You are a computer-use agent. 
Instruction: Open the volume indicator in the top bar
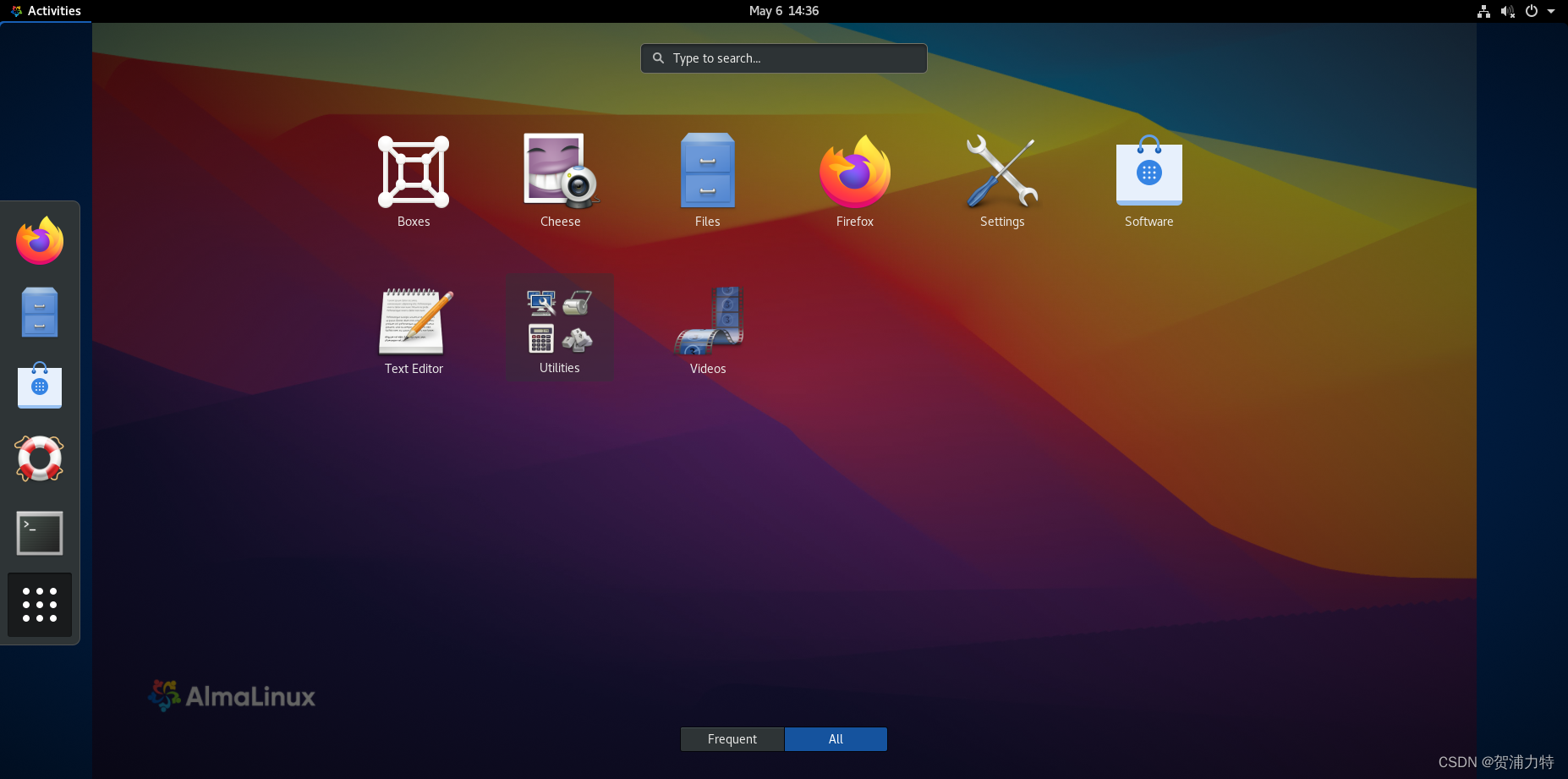[x=1508, y=11]
